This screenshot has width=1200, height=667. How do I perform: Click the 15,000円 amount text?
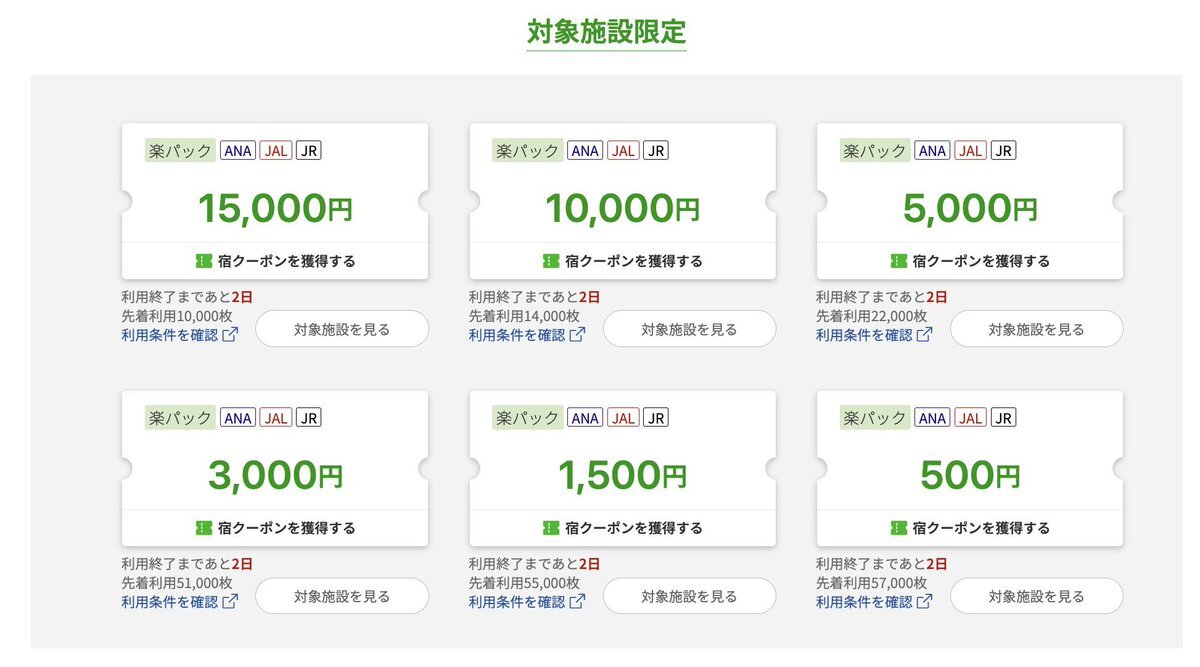(275, 208)
